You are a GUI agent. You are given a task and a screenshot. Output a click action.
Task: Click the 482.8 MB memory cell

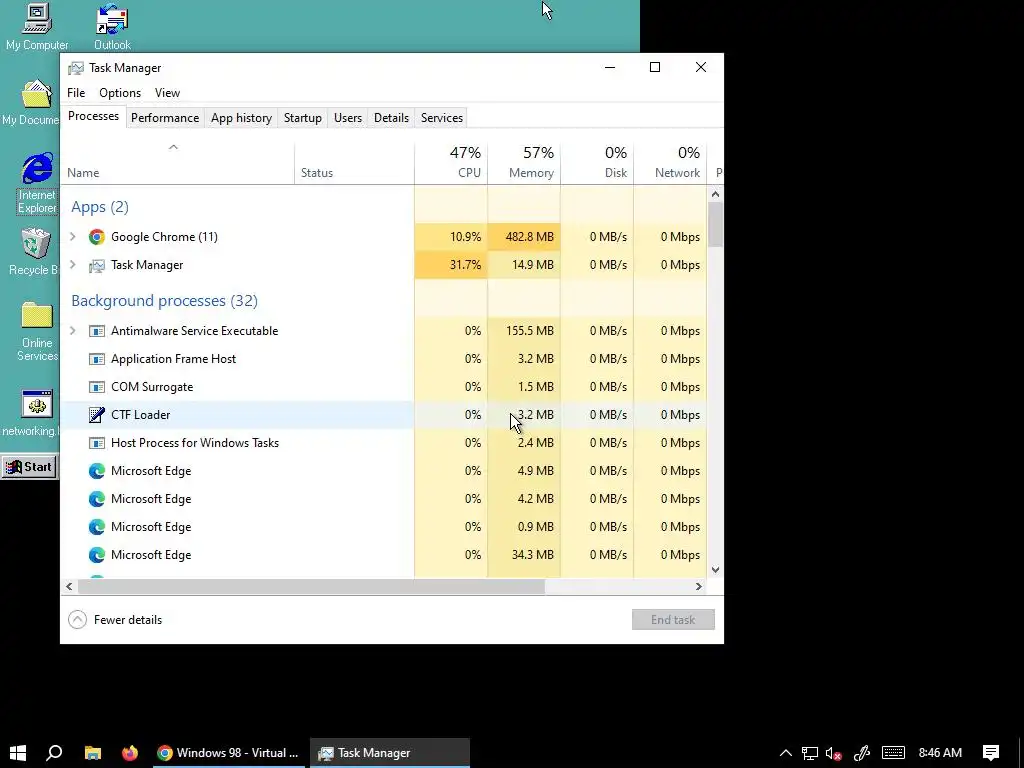(524, 237)
